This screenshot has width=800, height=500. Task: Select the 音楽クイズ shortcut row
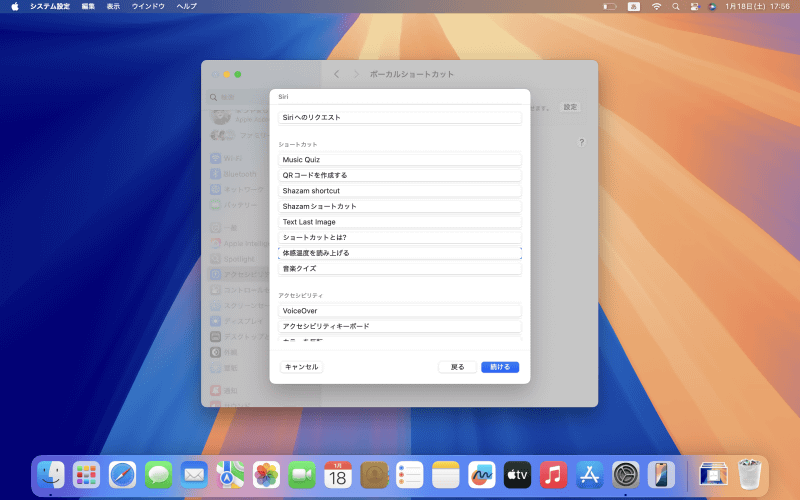click(399, 268)
